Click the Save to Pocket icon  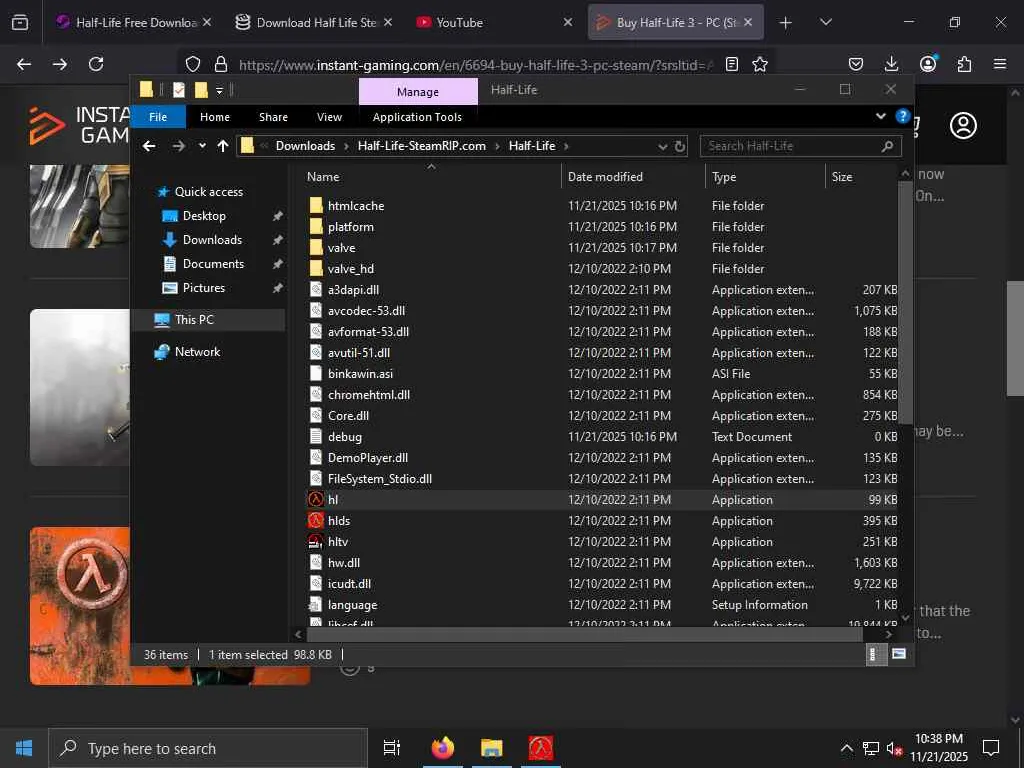pos(856,64)
